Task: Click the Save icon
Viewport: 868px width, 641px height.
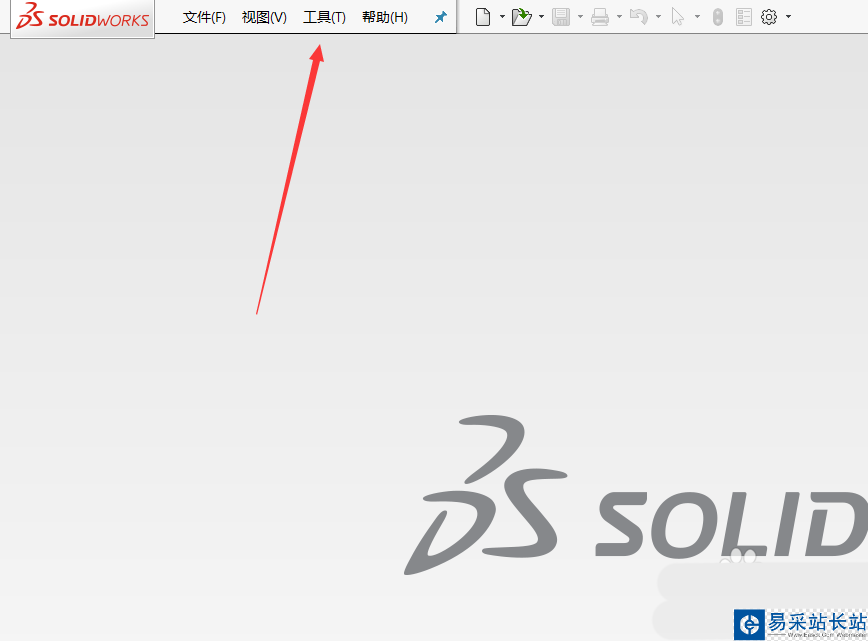Action: (561, 17)
